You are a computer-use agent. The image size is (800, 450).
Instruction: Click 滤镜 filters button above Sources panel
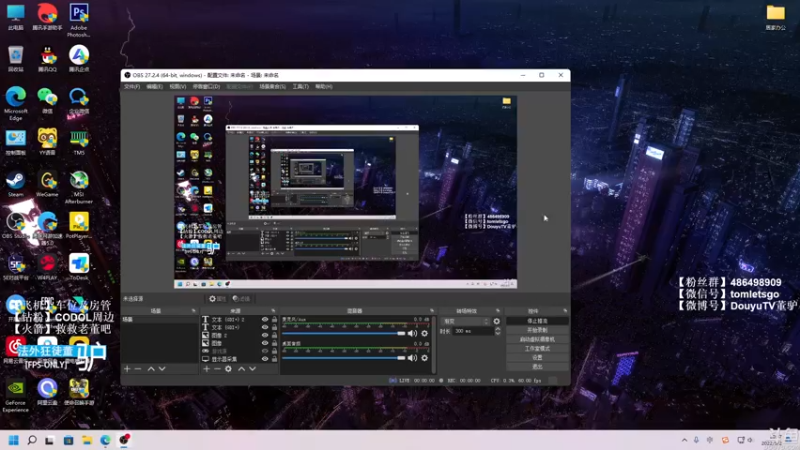(241, 299)
